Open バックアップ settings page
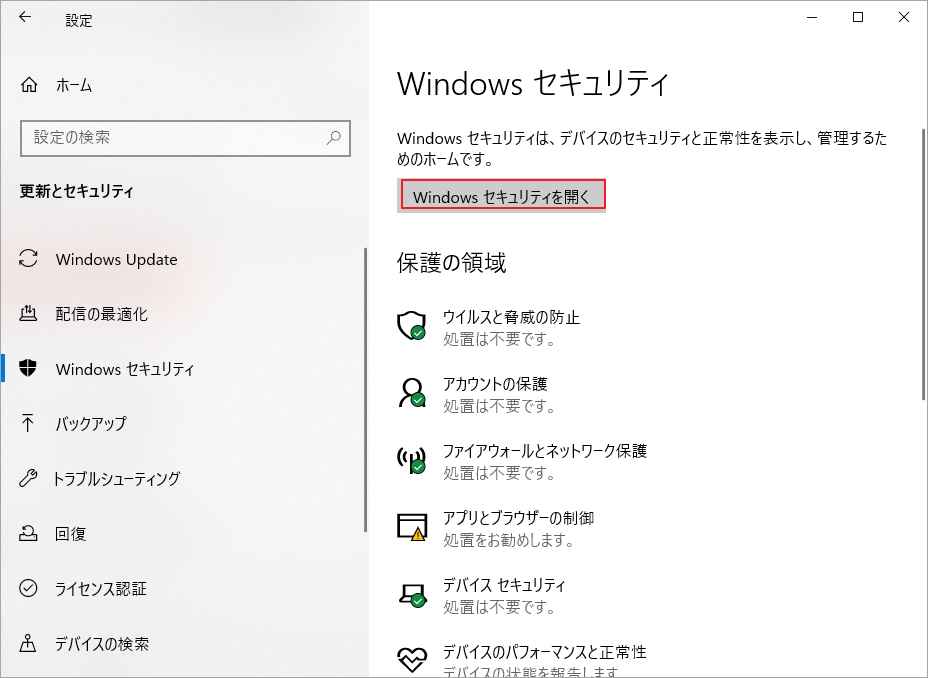 91,424
